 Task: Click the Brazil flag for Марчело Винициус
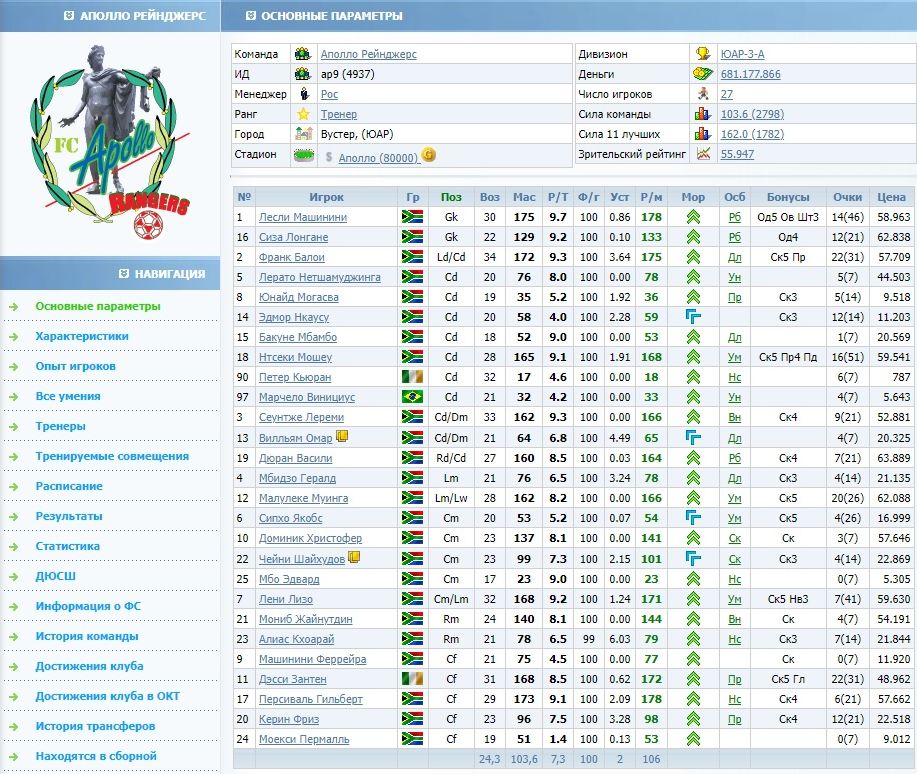[412, 397]
